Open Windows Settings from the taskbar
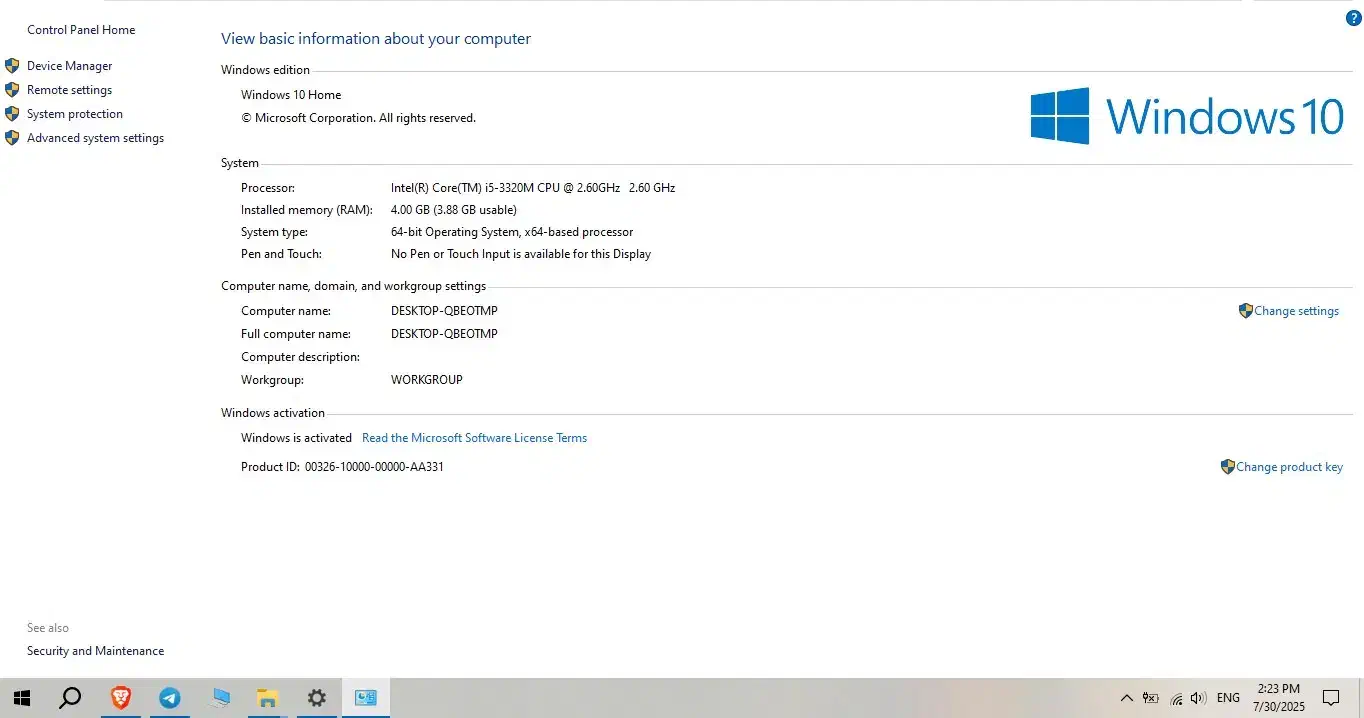 [x=315, y=697]
